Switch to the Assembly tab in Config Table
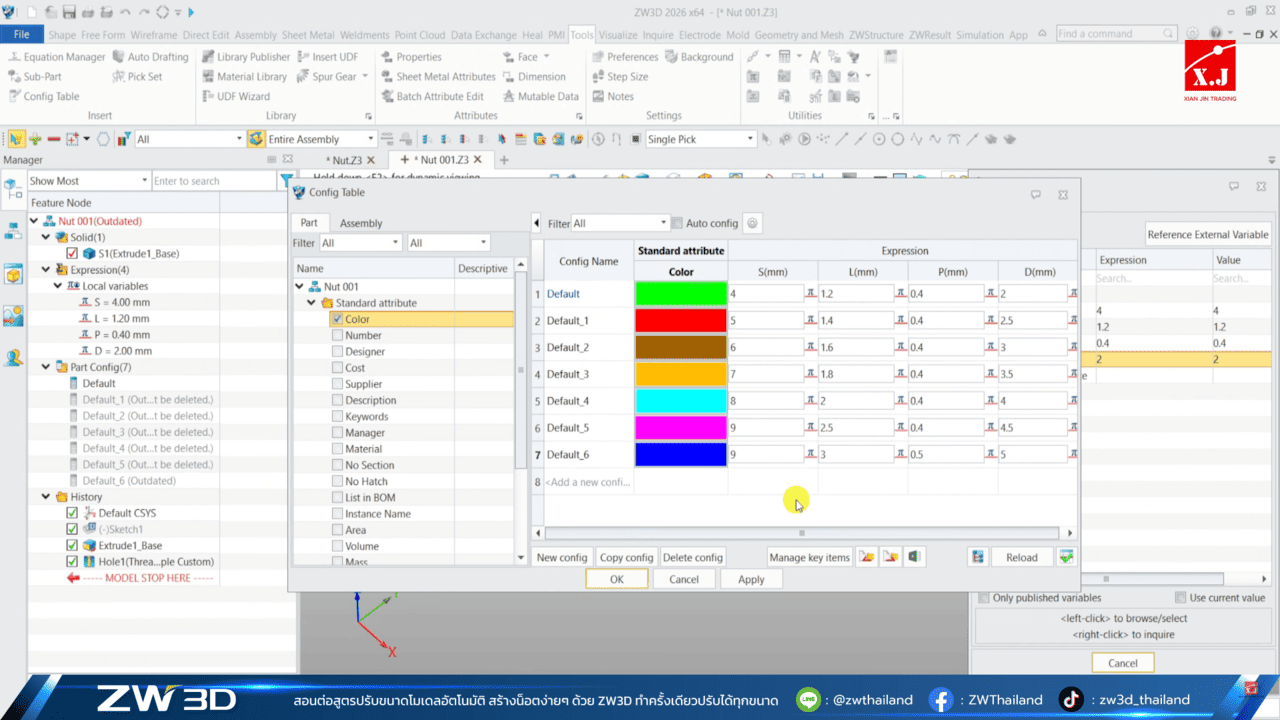Screen dimensions: 1280x720 (361, 223)
